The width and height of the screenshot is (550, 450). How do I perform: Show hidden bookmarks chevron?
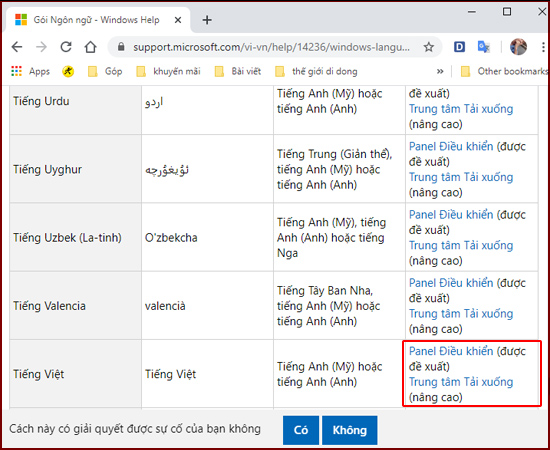tap(440, 72)
